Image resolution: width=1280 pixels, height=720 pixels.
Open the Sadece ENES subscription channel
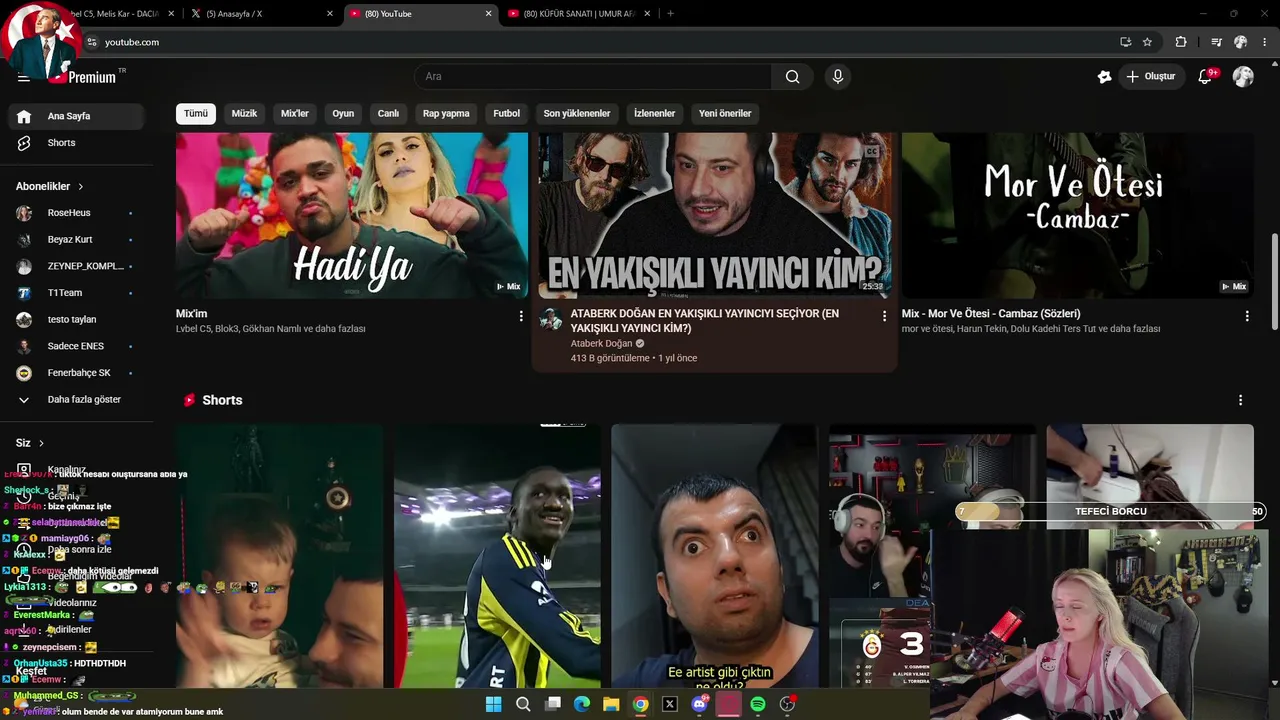coord(77,346)
